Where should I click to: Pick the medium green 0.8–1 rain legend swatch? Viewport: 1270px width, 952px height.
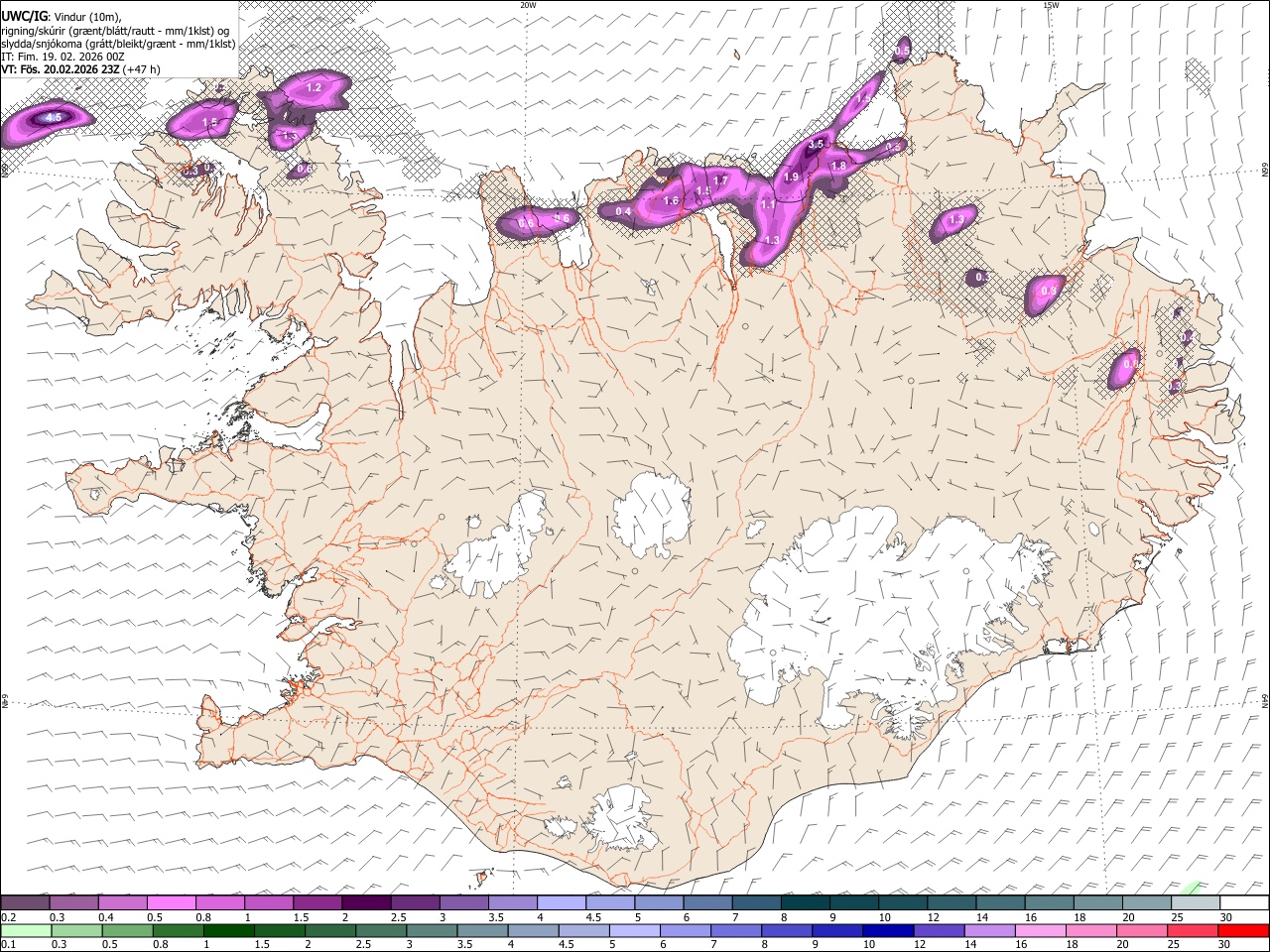pos(178,931)
